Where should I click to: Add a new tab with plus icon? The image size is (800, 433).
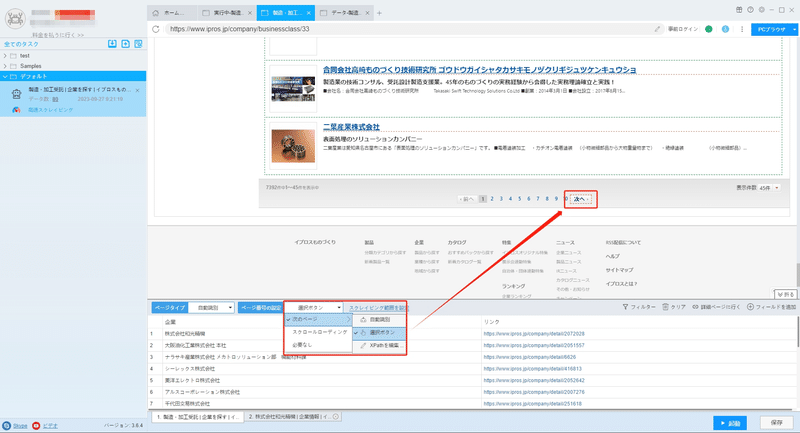click(x=379, y=13)
